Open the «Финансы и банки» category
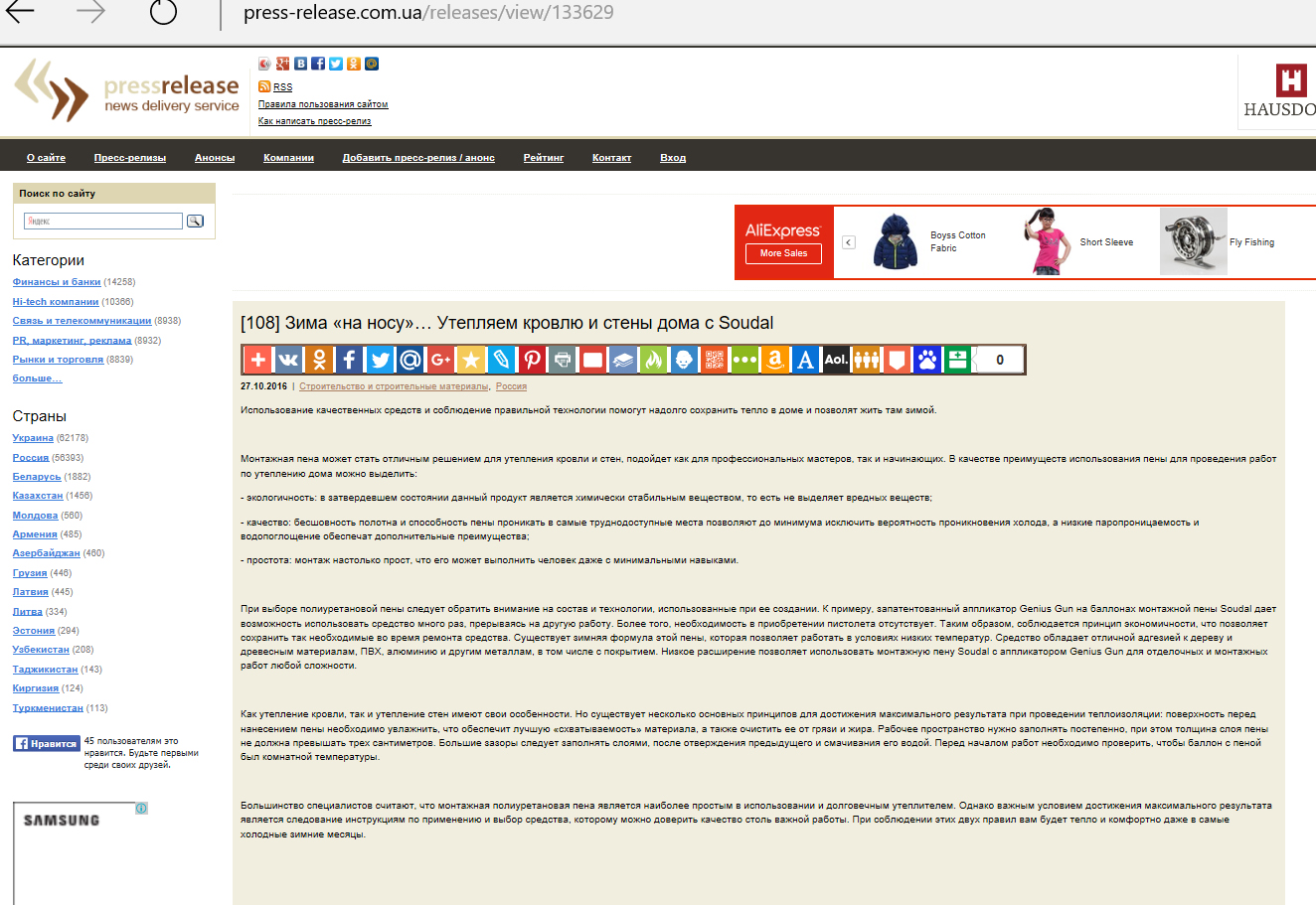The height and width of the screenshot is (905, 1316). 57,282
